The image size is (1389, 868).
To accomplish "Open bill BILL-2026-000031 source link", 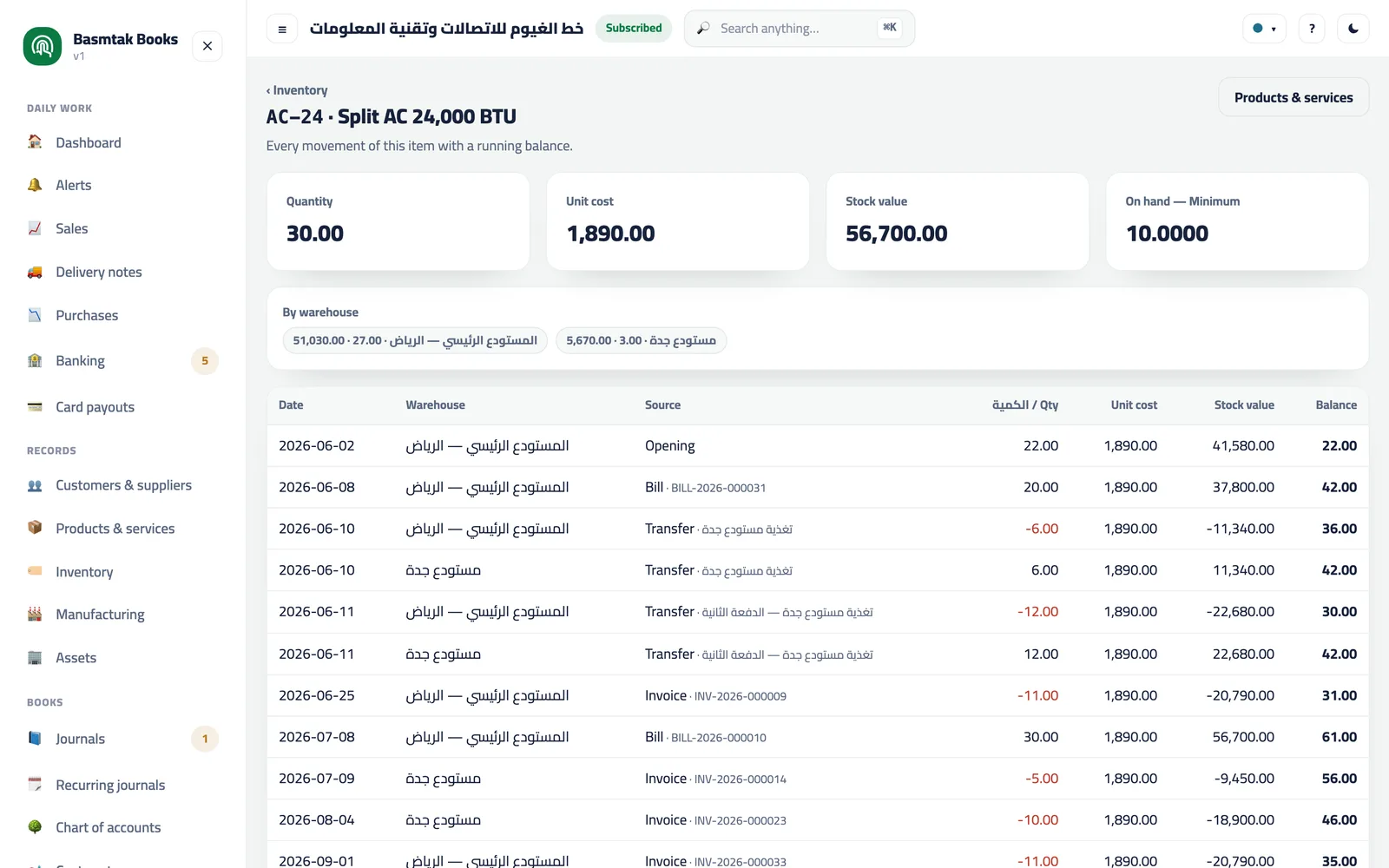I will [x=718, y=488].
